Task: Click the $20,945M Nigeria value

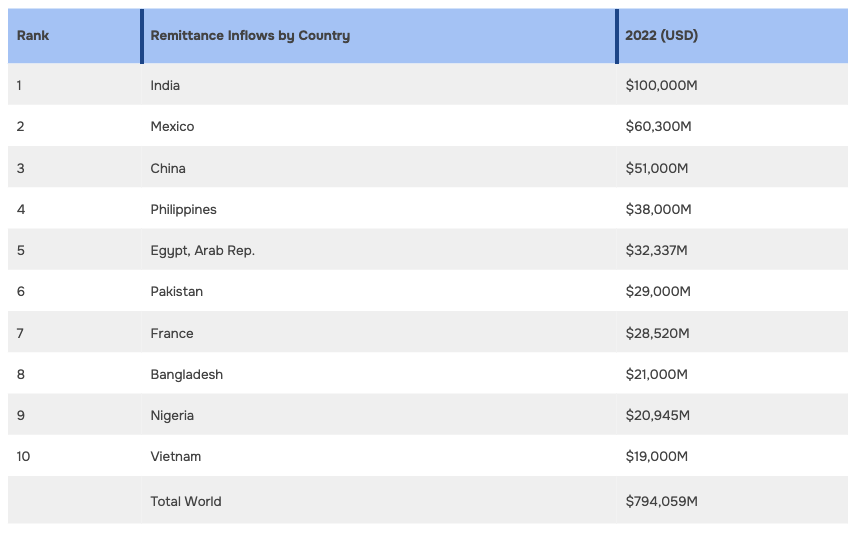Action: tap(657, 416)
